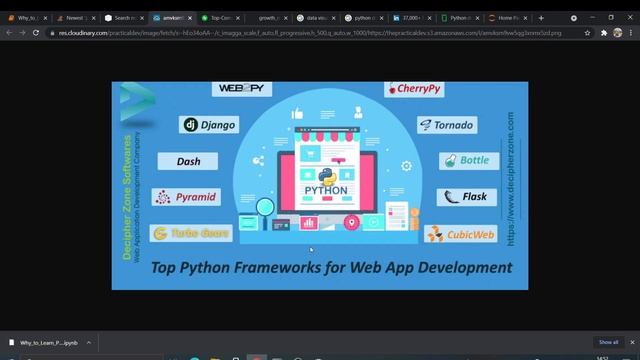The width and height of the screenshot is (640, 360).
Task: Click the 'CherryPy' label in the image
Action: tap(414, 89)
